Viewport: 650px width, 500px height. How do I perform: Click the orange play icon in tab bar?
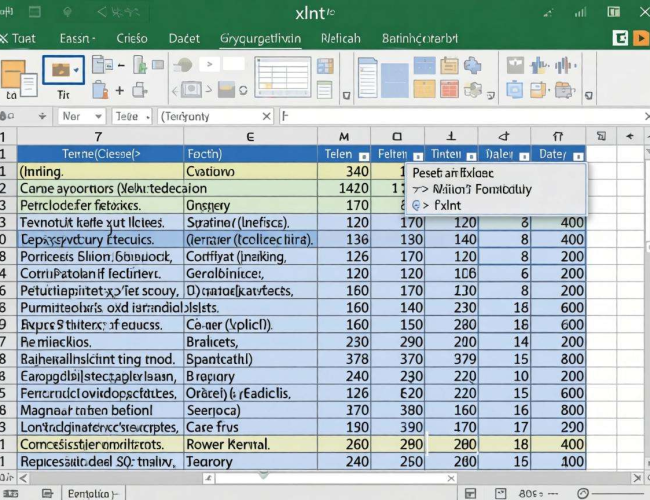(640, 38)
